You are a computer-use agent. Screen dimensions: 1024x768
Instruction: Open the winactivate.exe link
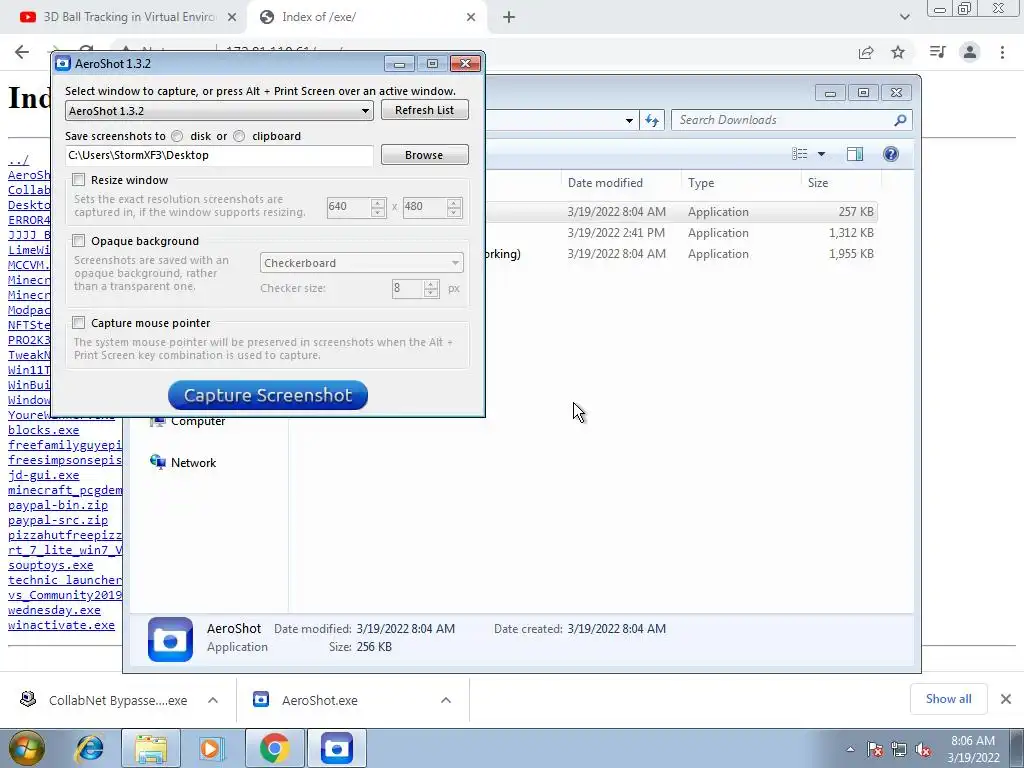(61, 625)
